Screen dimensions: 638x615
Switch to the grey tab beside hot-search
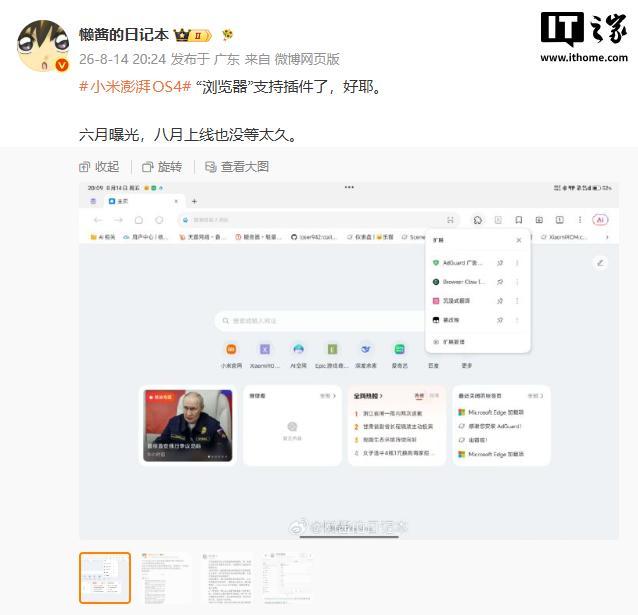tap(434, 396)
